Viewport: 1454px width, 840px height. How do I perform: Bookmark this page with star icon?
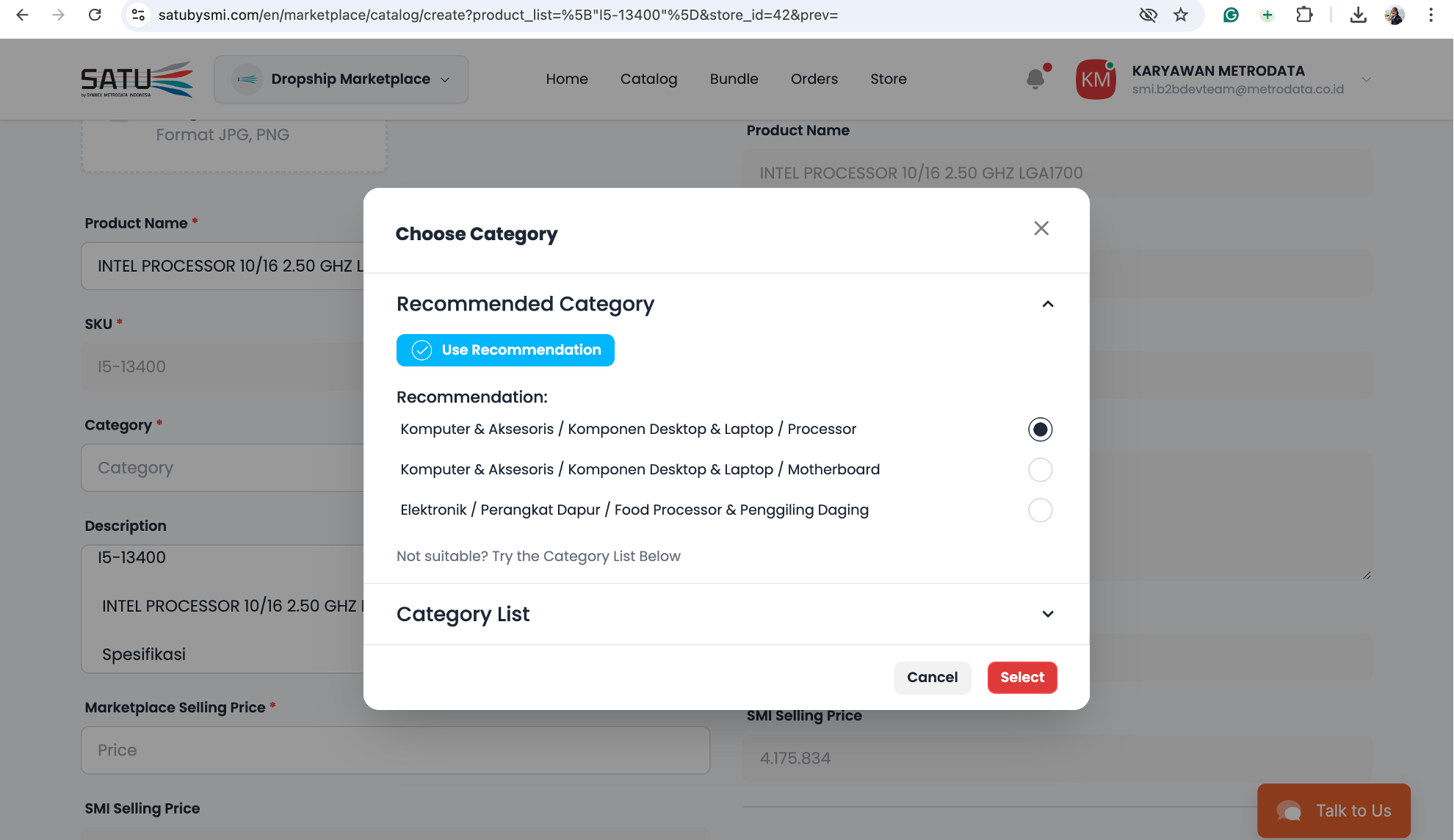pos(1180,15)
